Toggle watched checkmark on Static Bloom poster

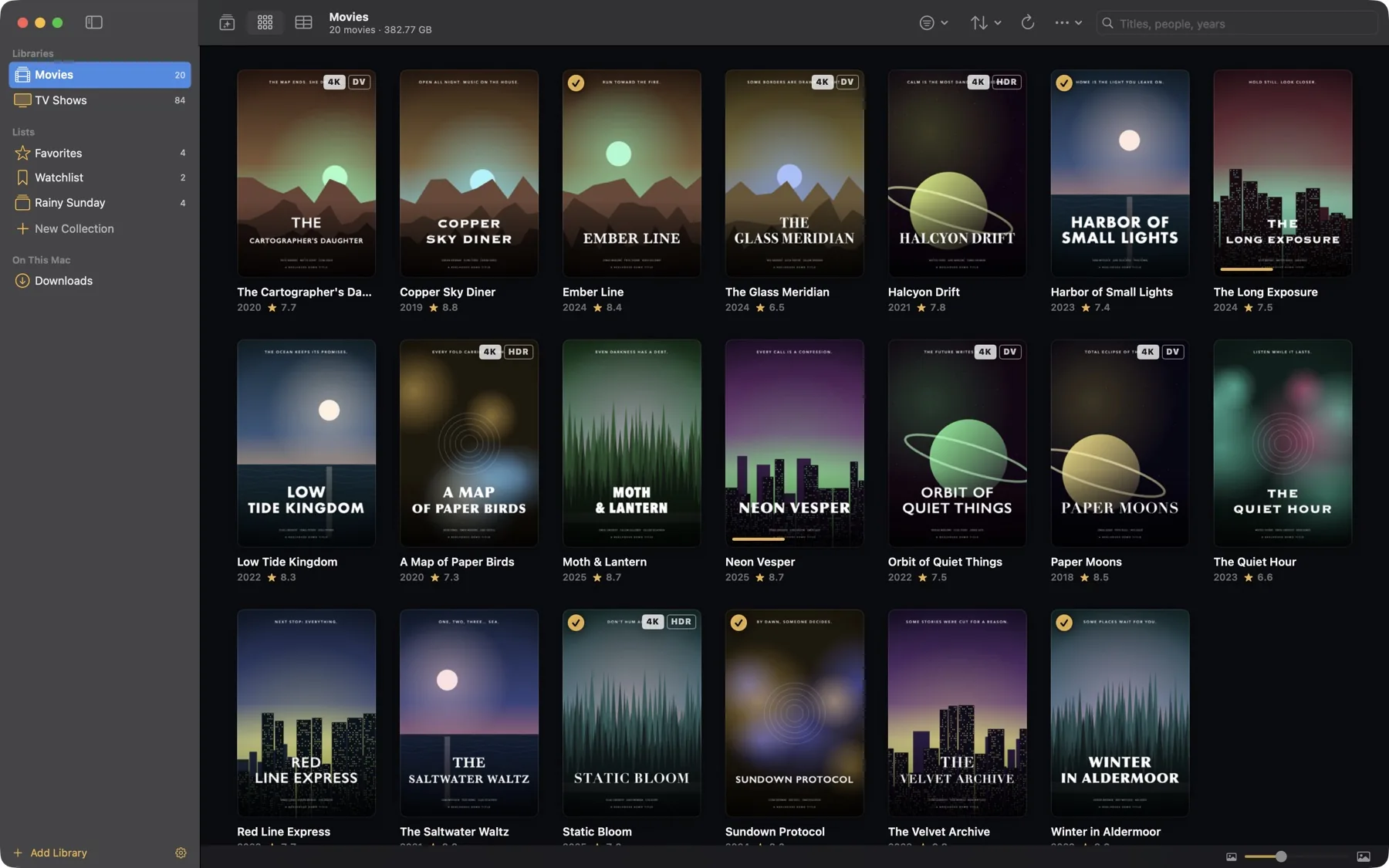point(576,623)
